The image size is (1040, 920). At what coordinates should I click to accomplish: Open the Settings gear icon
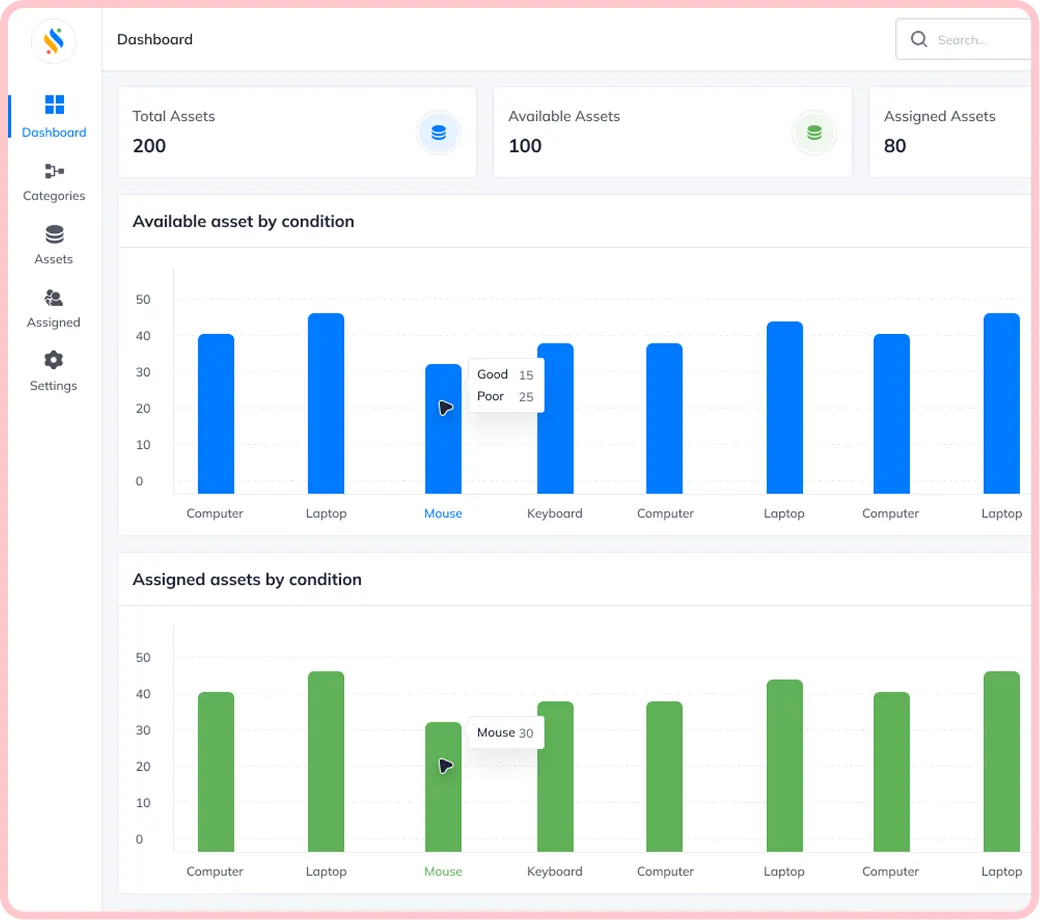(x=54, y=360)
